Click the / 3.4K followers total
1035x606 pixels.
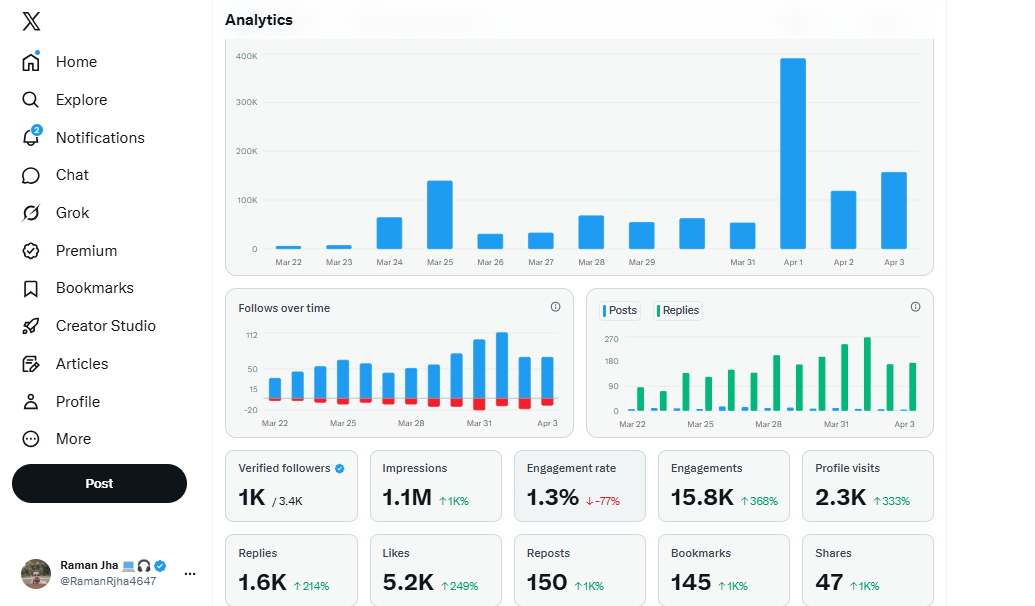tap(287, 502)
